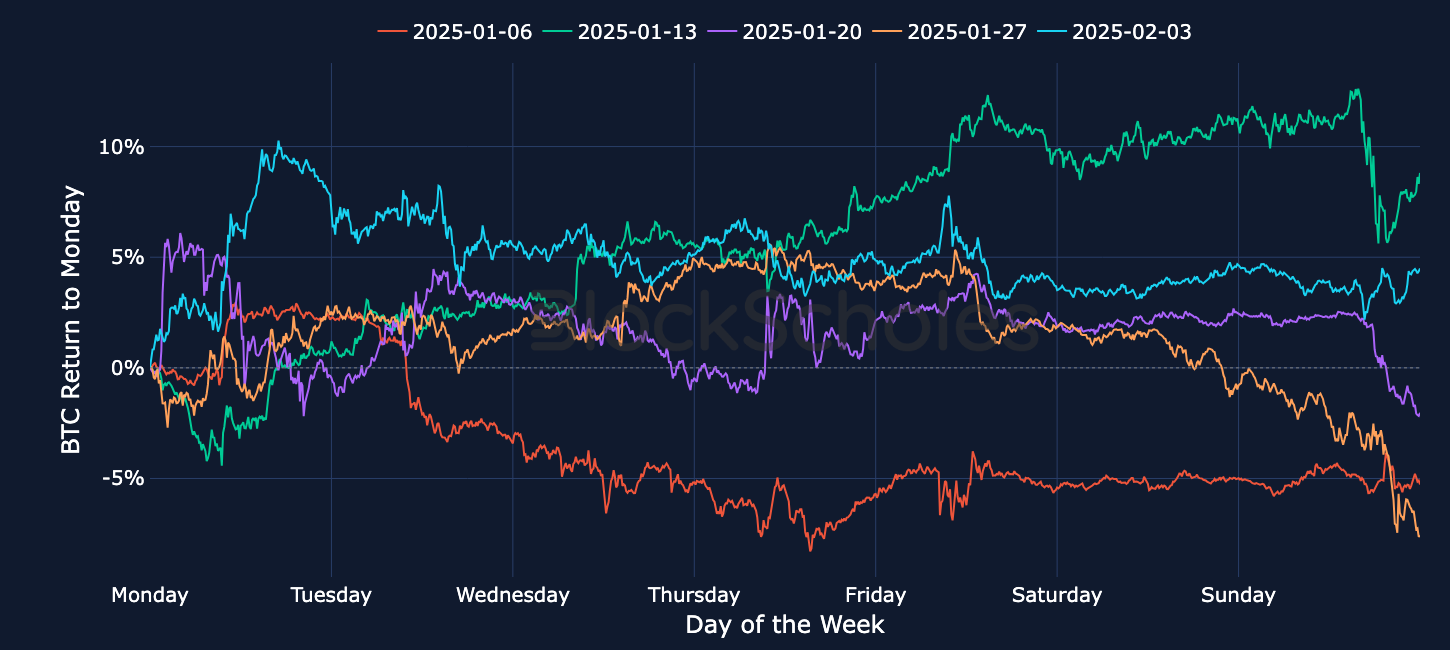This screenshot has width=1450, height=650.
Task: Click the 10% y-axis tick label
Action: tap(121, 147)
